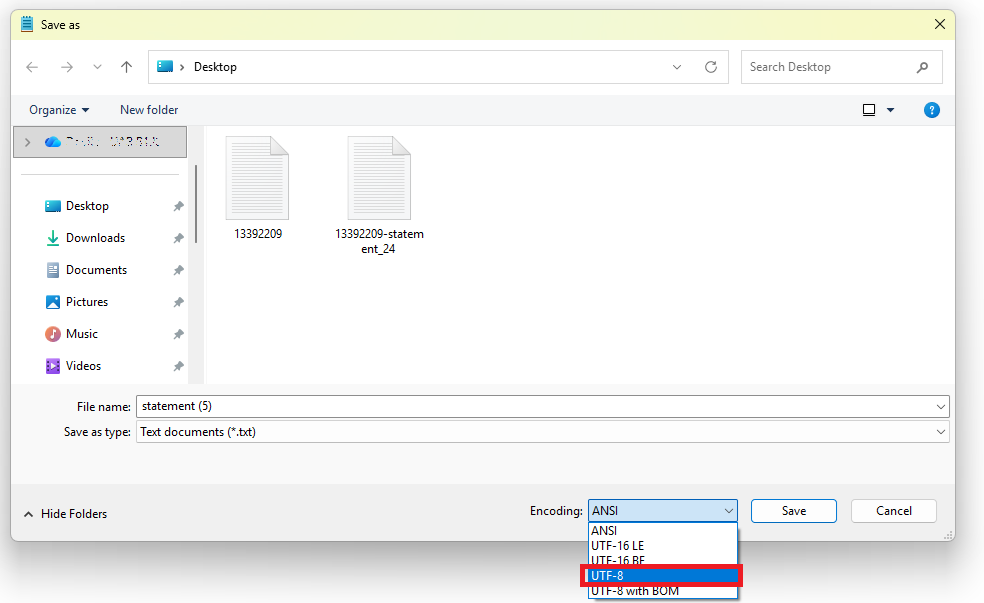Screen dimensions: 984x603
Task: Click the magnifier in Search Desktop box
Action: [x=923, y=67]
